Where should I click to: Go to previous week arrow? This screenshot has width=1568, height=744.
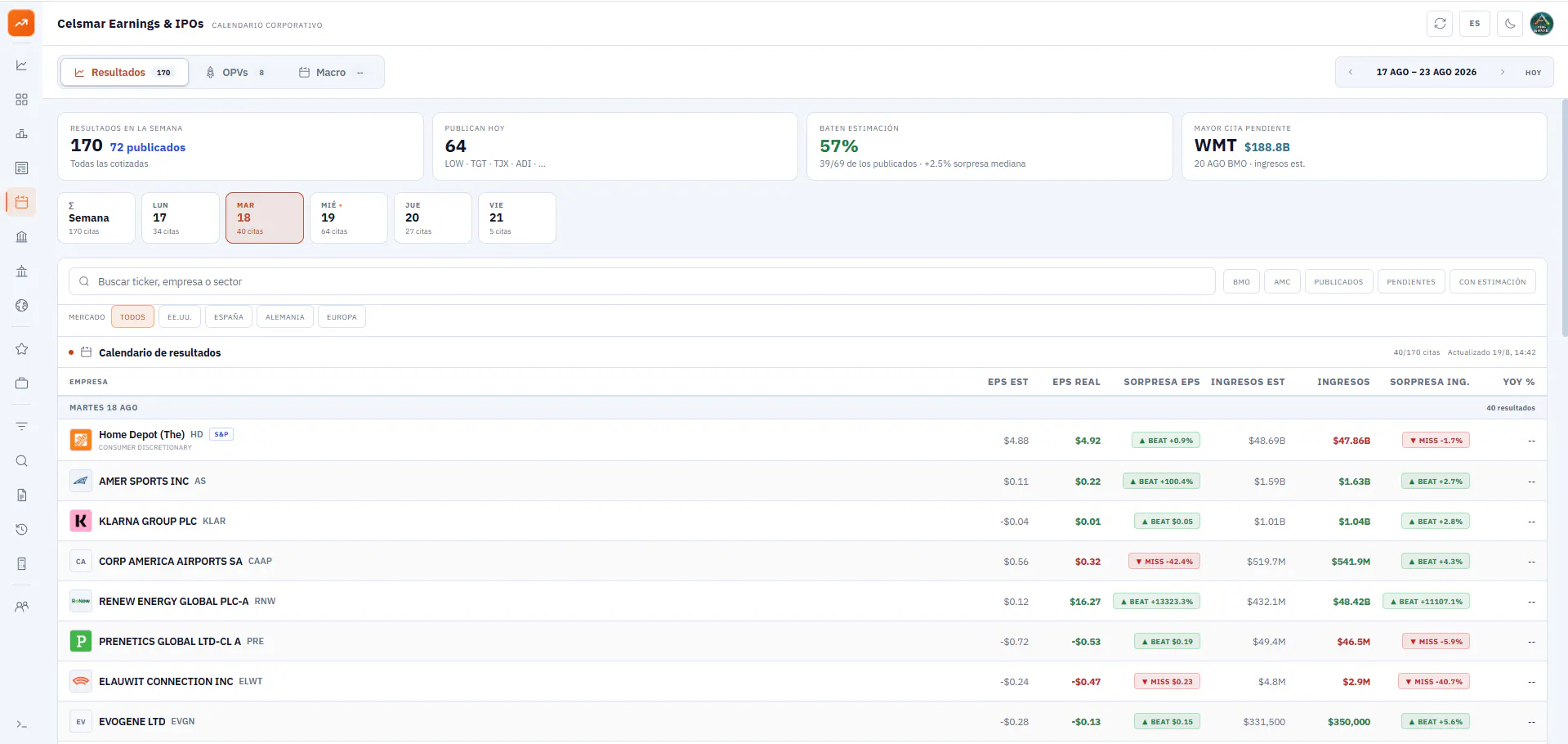tap(1351, 72)
